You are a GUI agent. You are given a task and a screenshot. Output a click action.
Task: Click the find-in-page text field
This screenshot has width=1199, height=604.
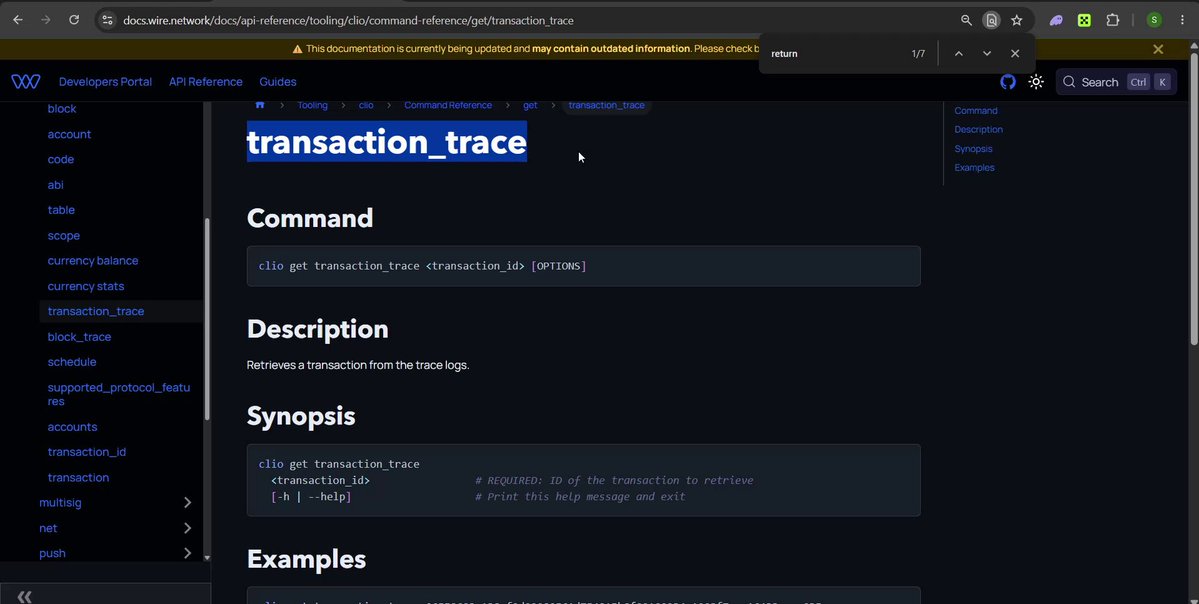[833, 54]
